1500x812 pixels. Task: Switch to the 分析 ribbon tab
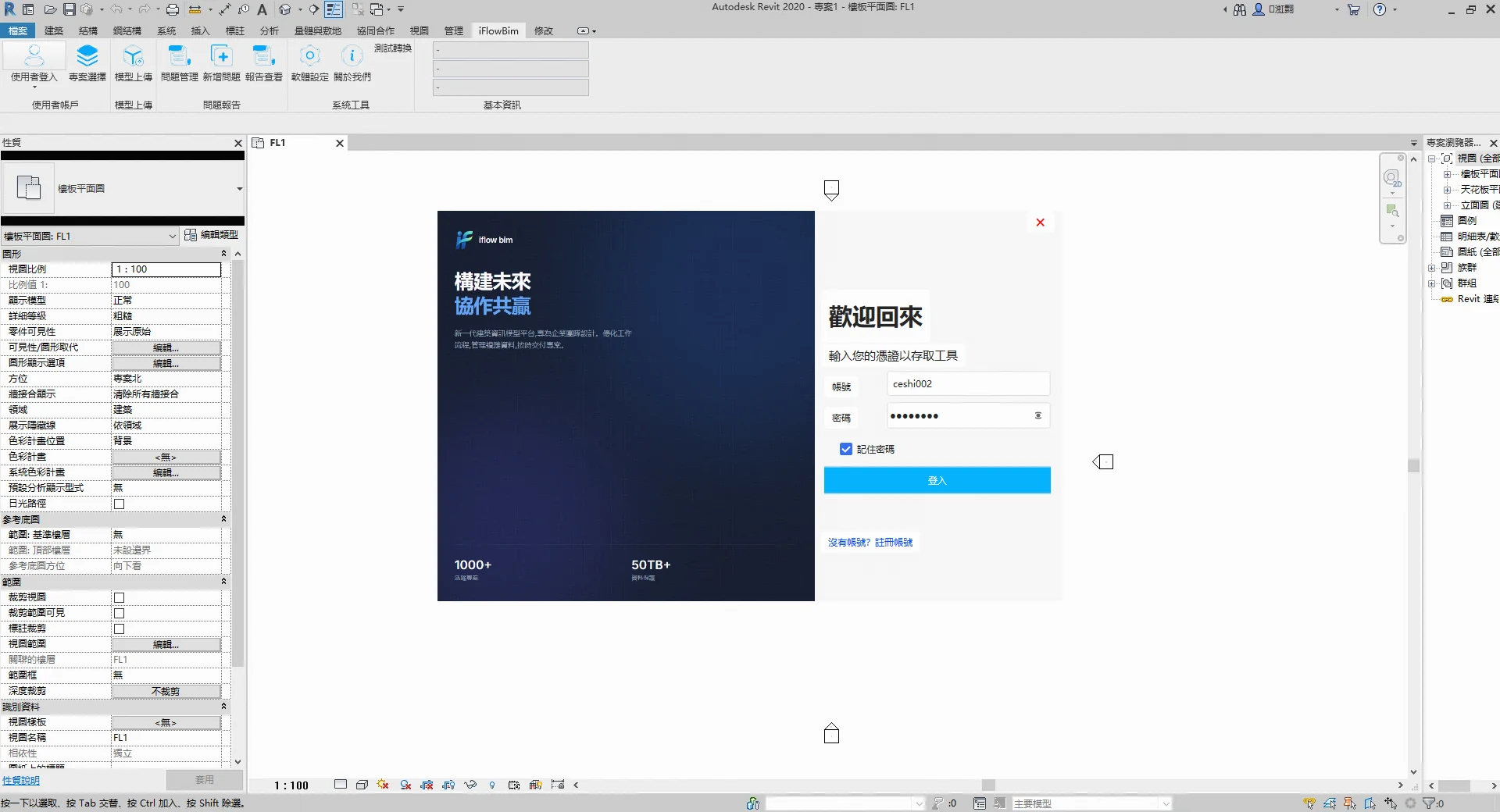coord(270,30)
